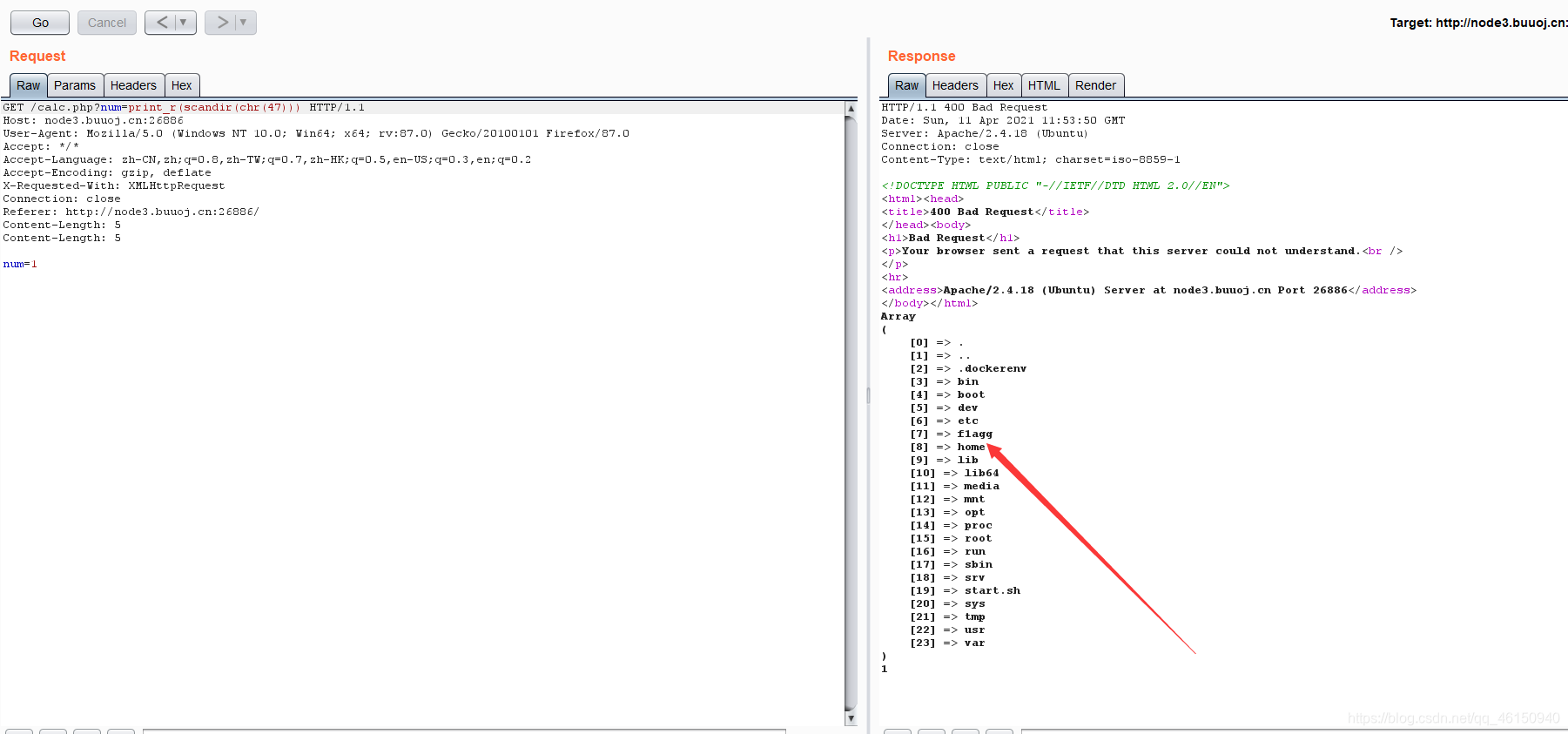Click the '.dockerenv' array entry
The width and height of the screenshot is (1568, 734).
[993, 369]
